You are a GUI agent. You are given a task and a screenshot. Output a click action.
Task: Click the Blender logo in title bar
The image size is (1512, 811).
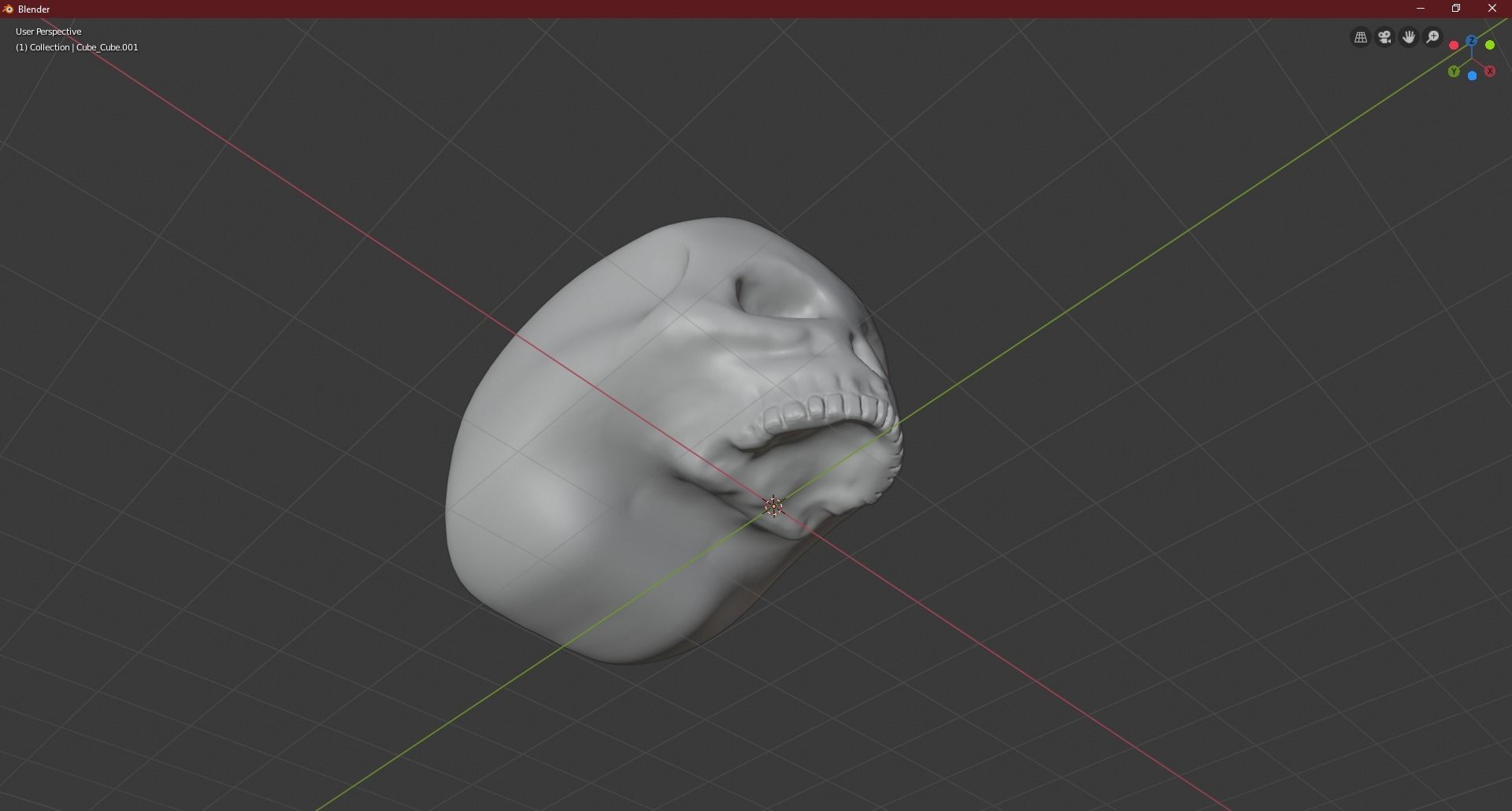click(x=8, y=9)
